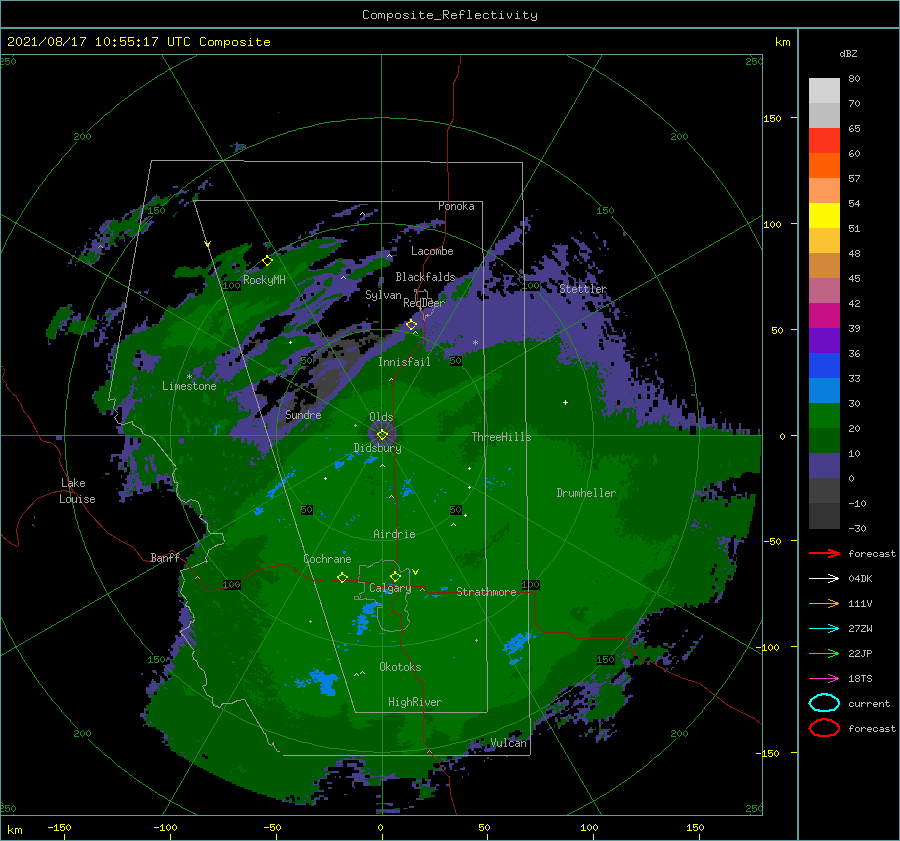This screenshot has height=841, width=900.
Task: Click the Calgary city label
Action: click(390, 588)
